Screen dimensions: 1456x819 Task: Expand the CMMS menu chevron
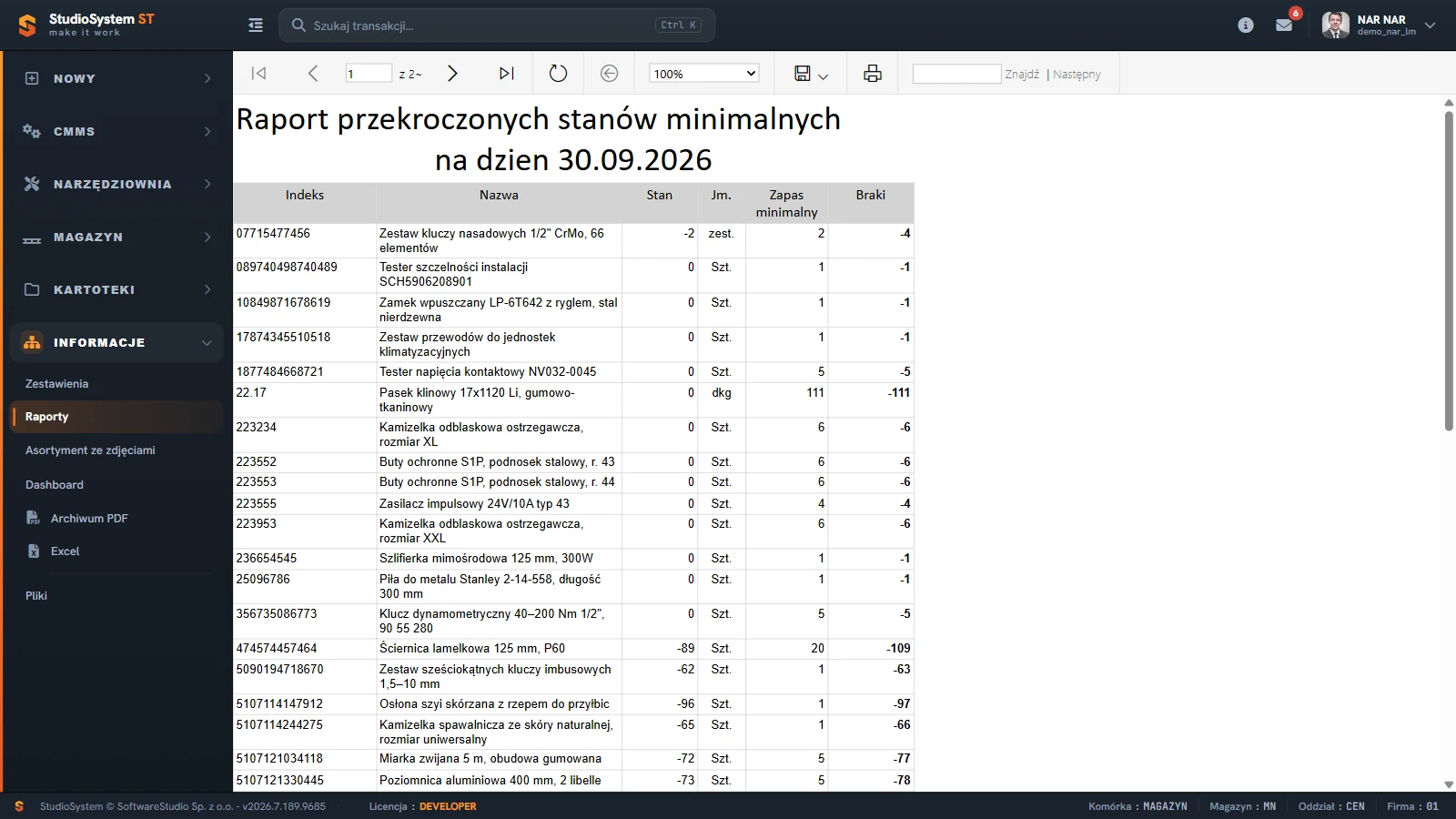(207, 131)
